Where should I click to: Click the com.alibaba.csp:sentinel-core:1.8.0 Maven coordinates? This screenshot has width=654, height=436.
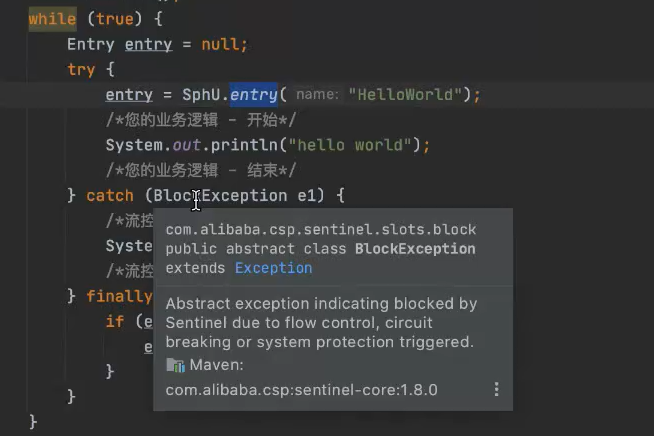point(302,390)
